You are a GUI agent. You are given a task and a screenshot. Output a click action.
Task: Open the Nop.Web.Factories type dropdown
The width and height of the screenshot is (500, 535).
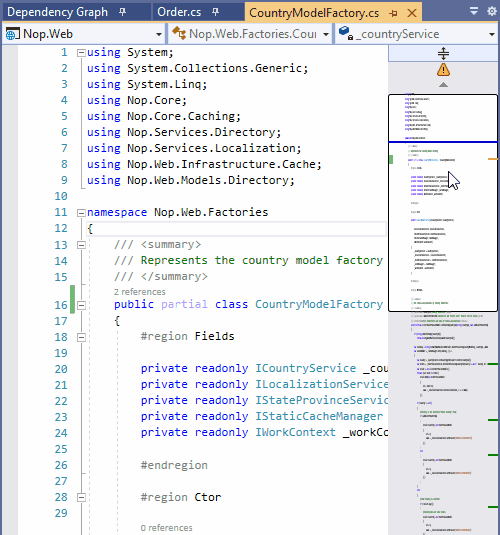pos(326,34)
